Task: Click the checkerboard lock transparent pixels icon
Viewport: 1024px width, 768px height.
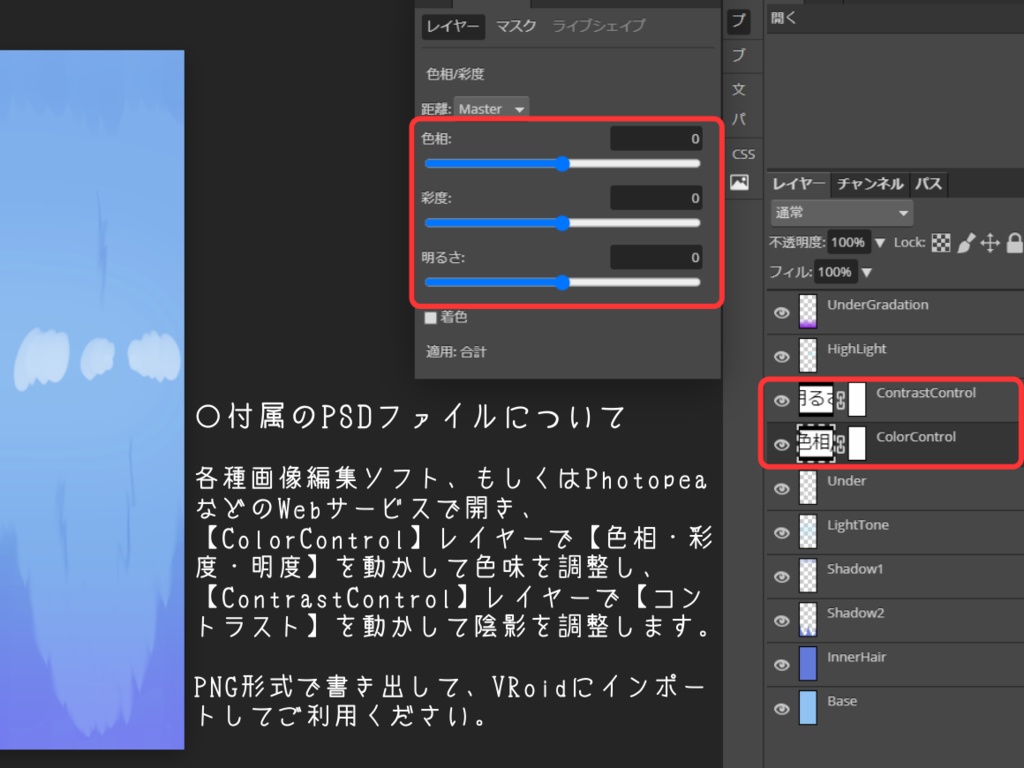Action: coord(941,242)
